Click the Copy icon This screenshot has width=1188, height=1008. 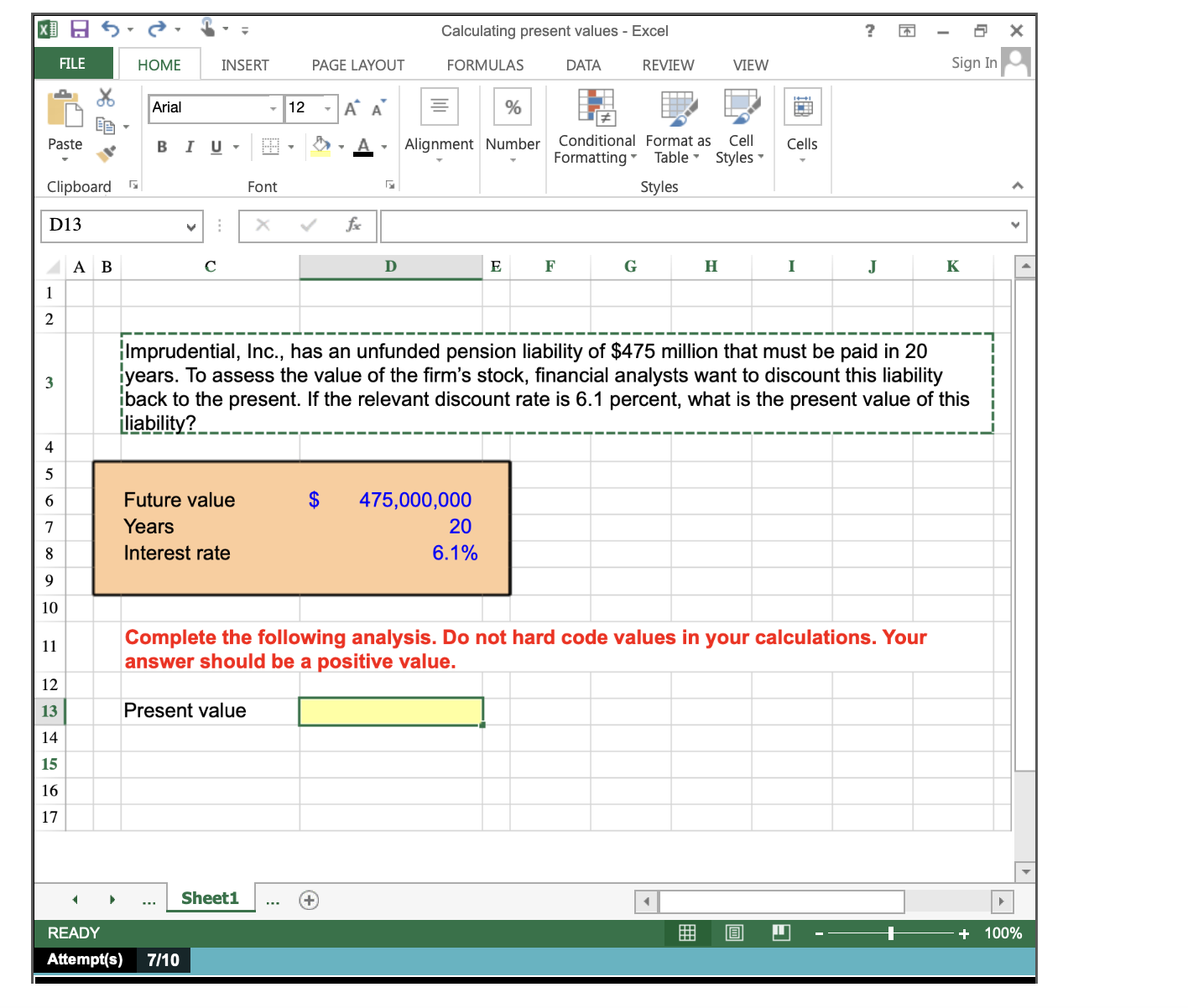[105, 126]
